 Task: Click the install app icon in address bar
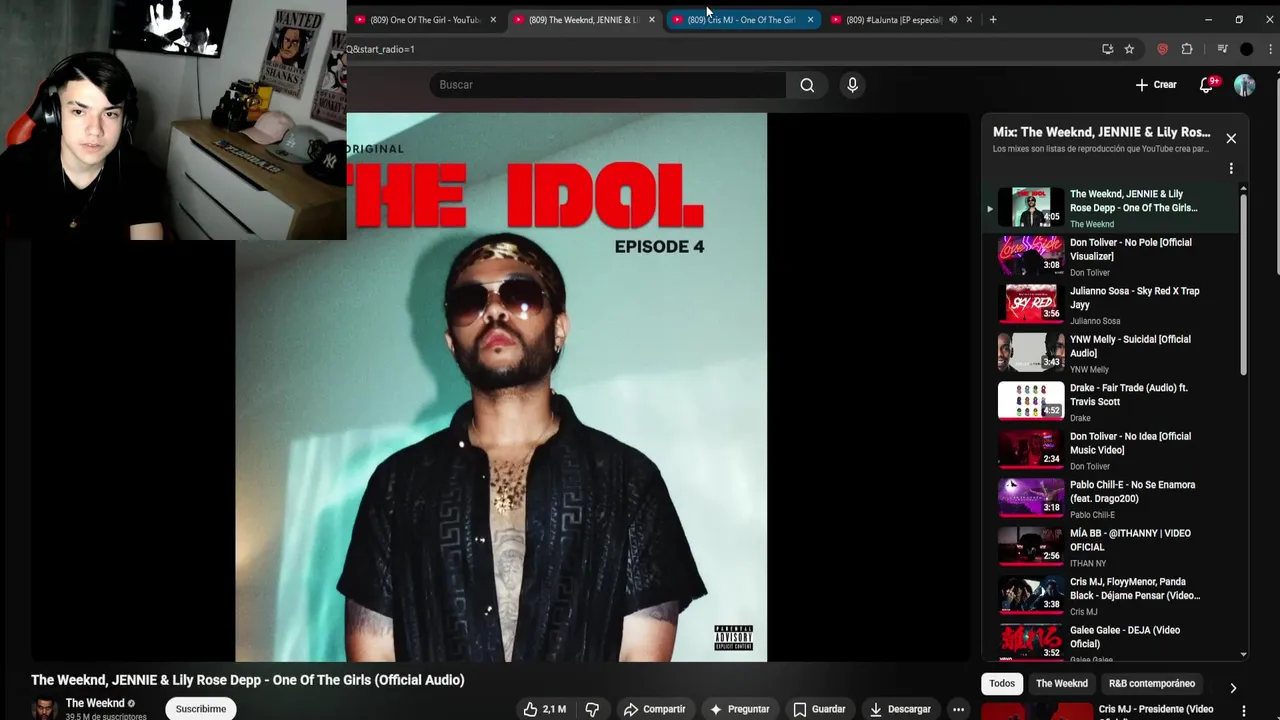tap(1107, 49)
